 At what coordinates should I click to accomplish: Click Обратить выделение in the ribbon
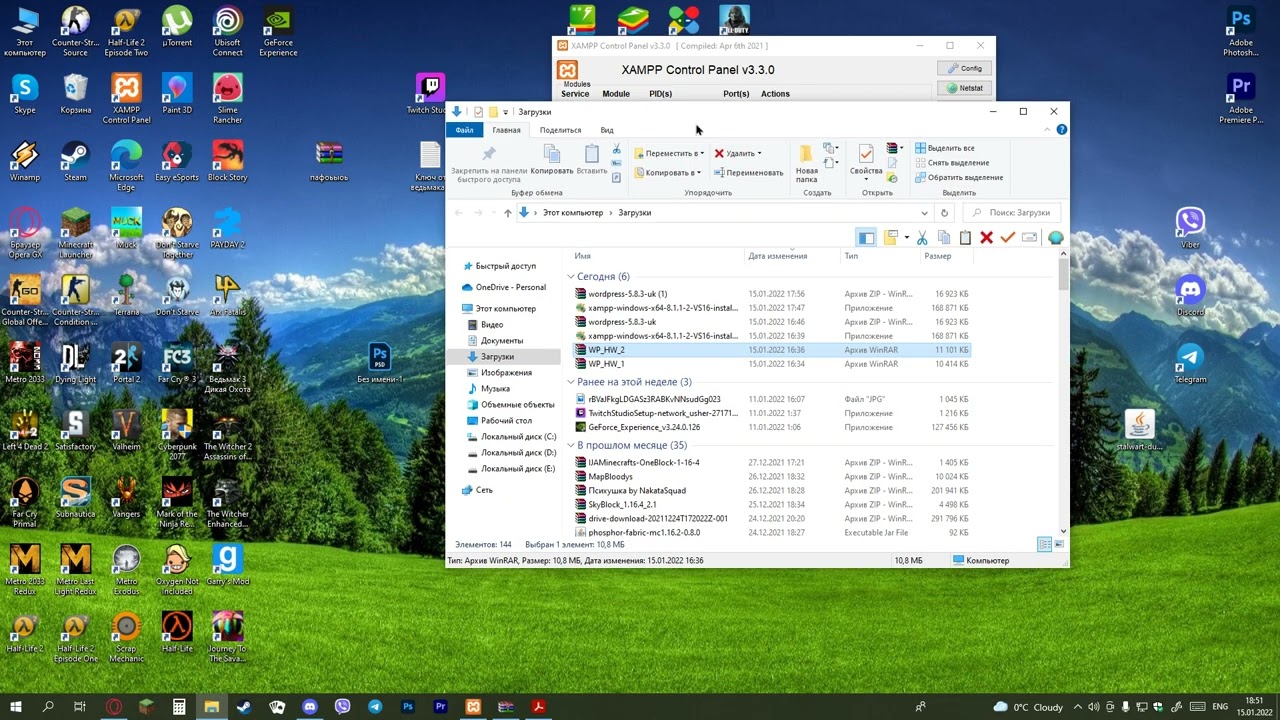[x=958, y=178]
